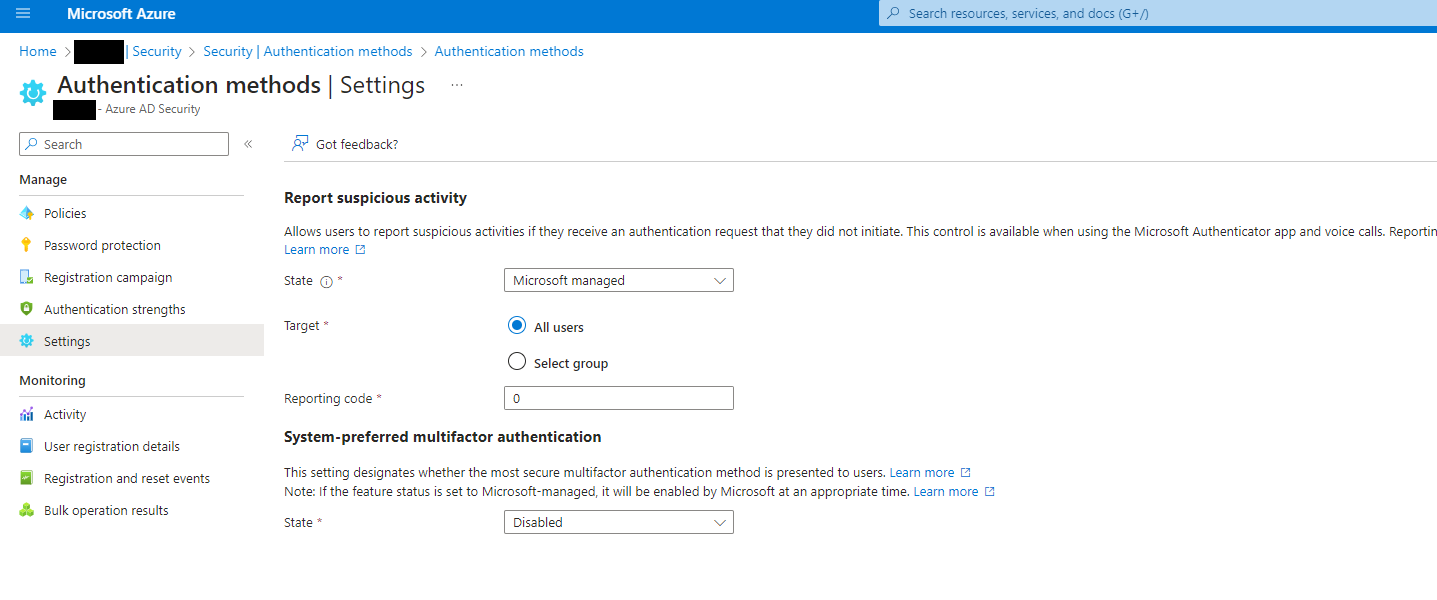Focus Search resources, services, and docs box
Image resolution: width=1437 pixels, height=600 pixels.
[1157, 14]
